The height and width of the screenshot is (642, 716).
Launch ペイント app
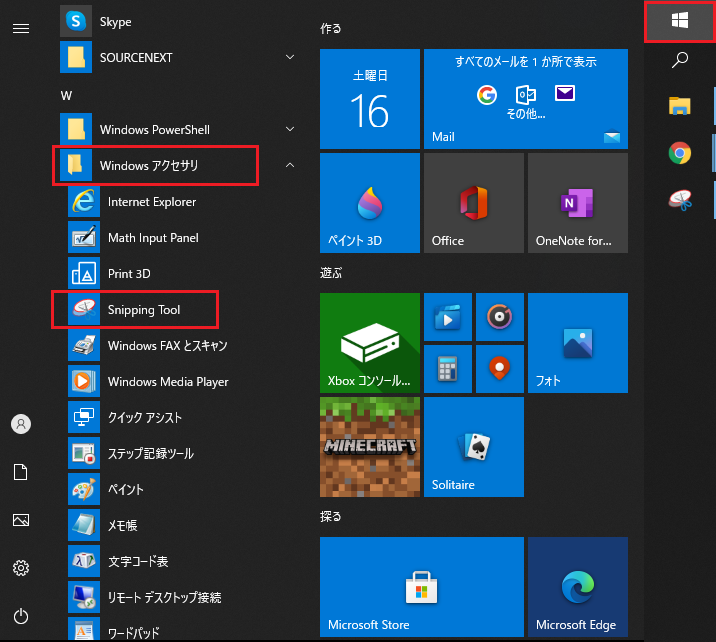pos(183,489)
